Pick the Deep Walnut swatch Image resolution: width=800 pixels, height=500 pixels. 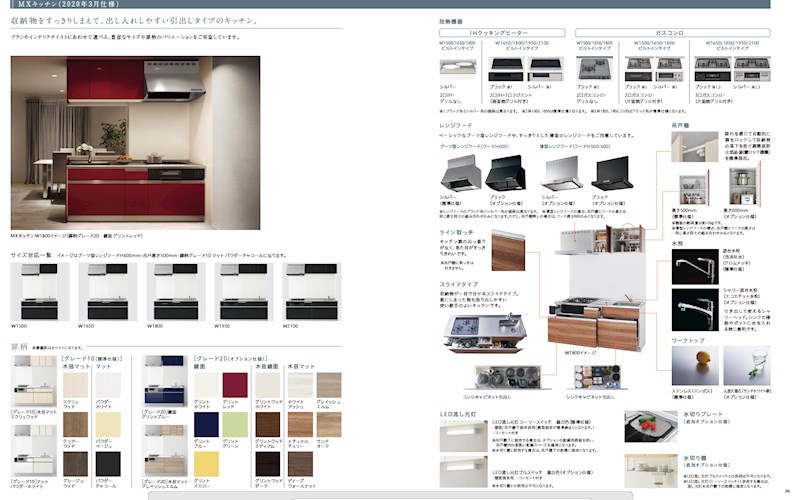point(300,464)
